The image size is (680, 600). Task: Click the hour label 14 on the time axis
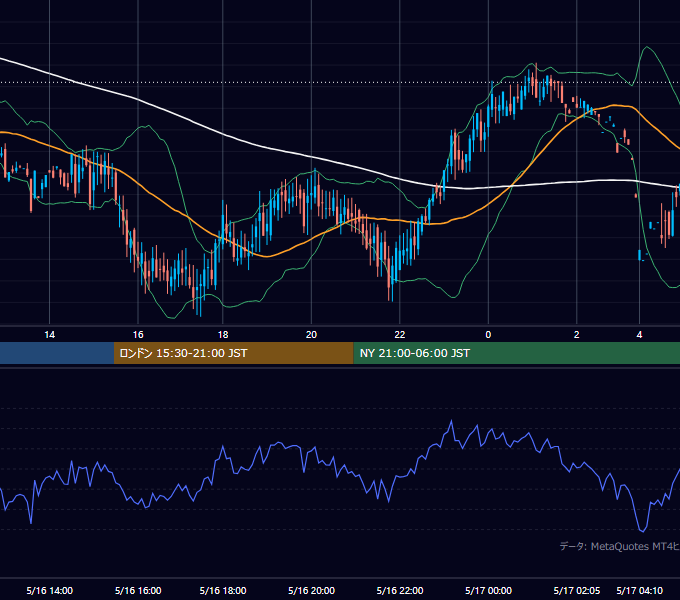(49, 335)
